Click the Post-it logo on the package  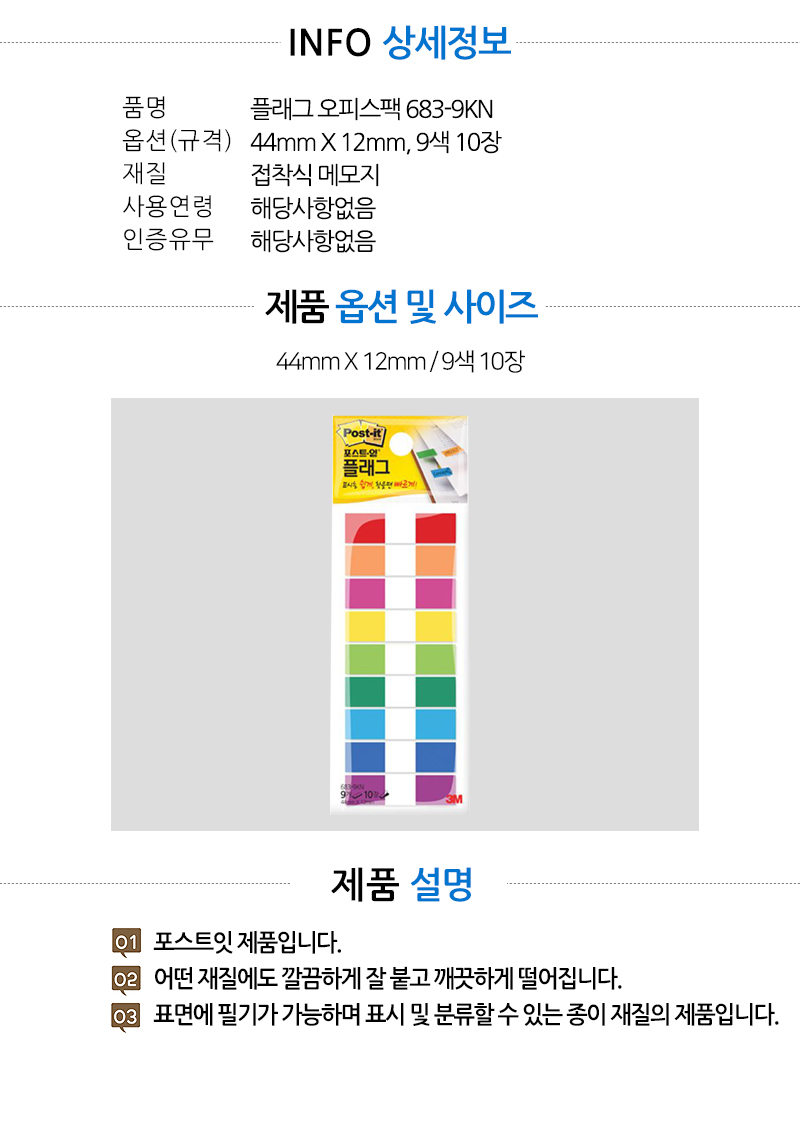(361, 434)
